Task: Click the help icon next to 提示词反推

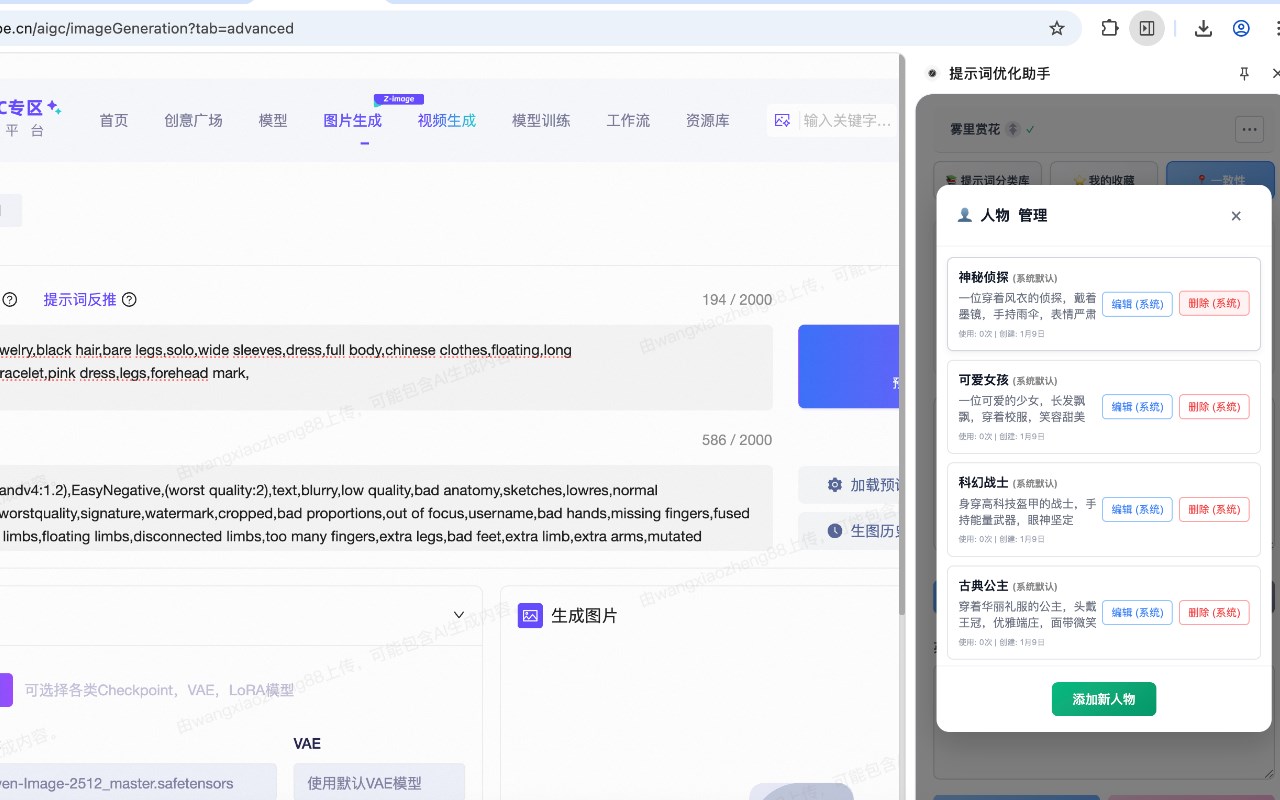Action: (x=129, y=299)
